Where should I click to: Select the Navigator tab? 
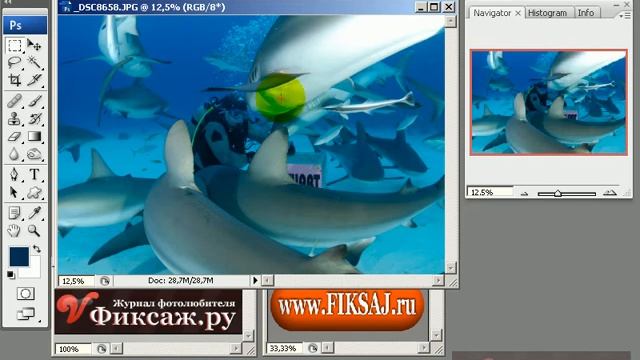(492, 13)
